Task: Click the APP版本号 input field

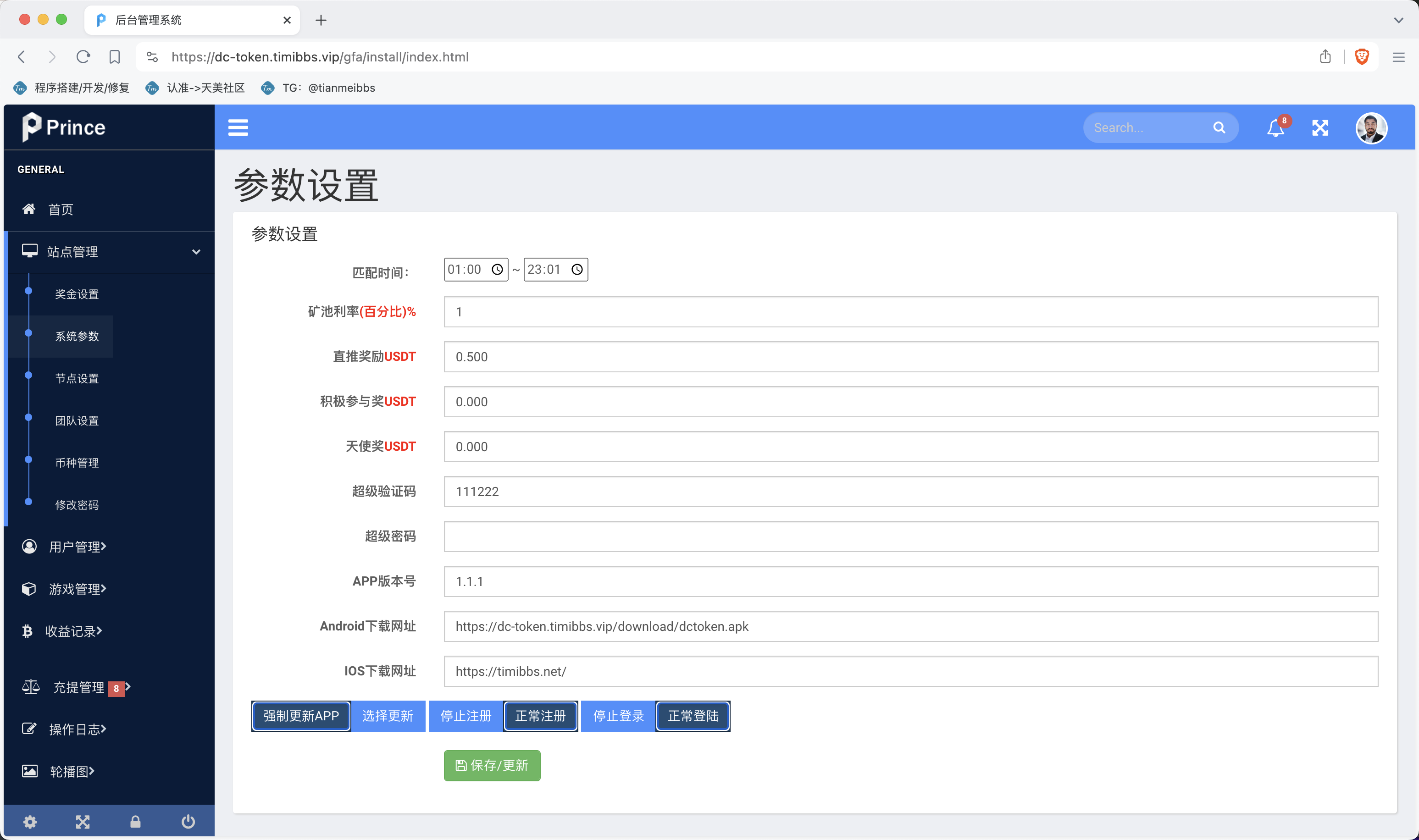Action: coord(911,581)
